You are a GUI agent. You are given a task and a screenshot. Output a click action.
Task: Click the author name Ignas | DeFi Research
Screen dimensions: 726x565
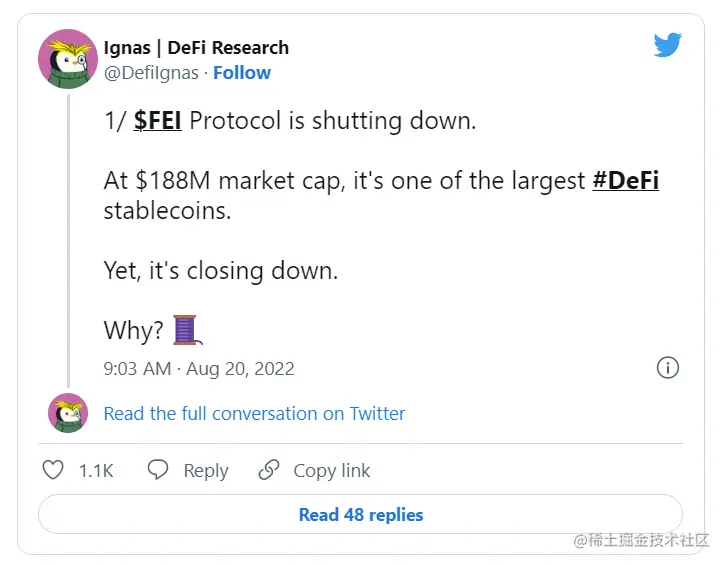click(x=196, y=48)
